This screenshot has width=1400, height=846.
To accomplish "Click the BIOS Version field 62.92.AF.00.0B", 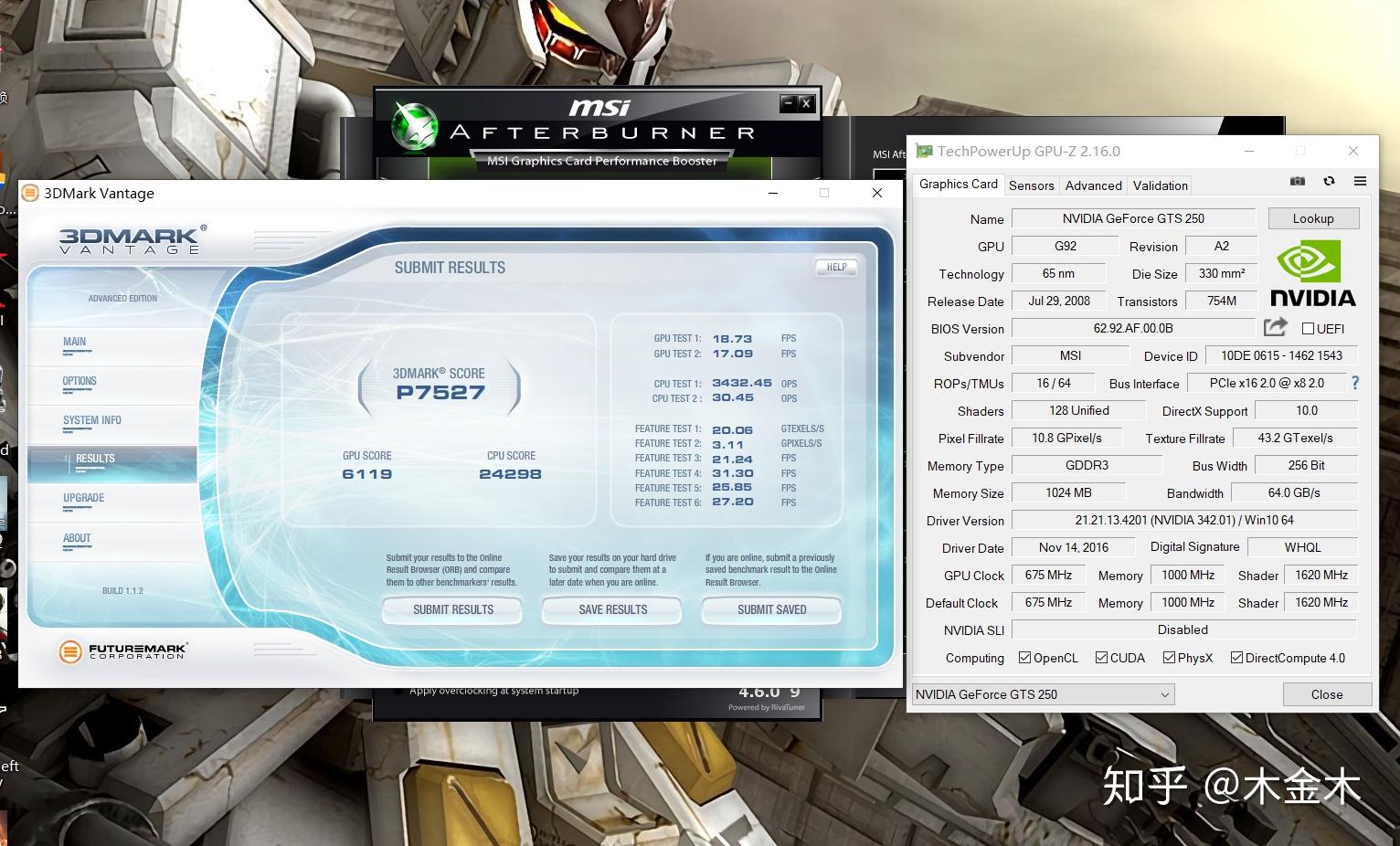I will [x=1133, y=328].
